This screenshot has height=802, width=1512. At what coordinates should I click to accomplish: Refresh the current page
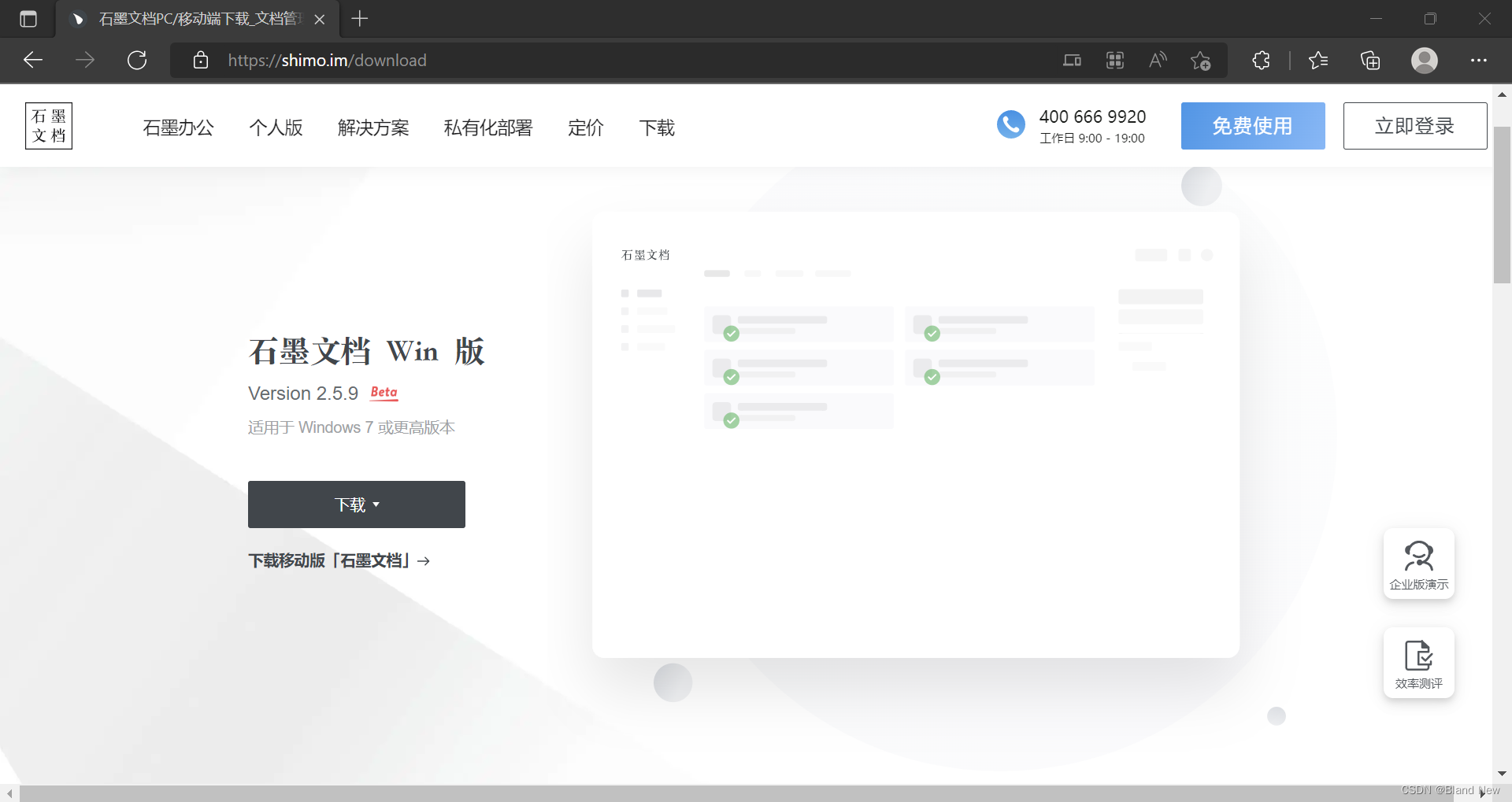coord(137,61)
